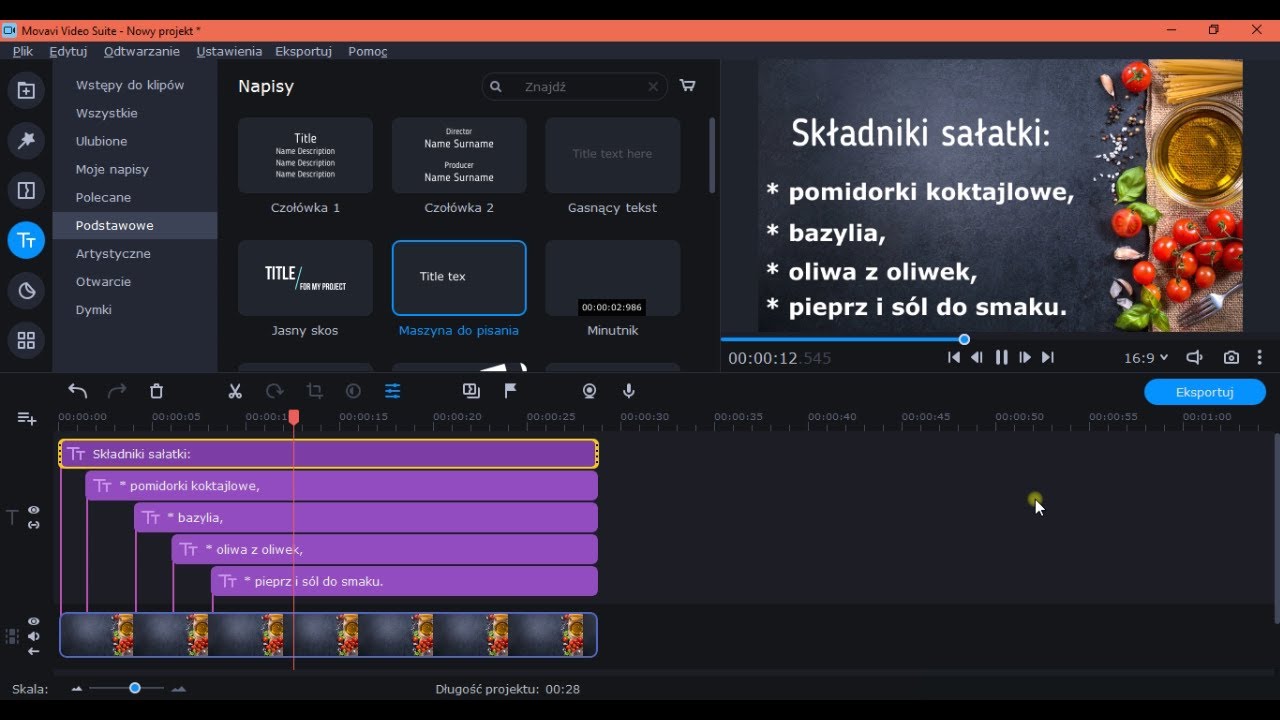
Task: Step back one frame
Action: (x=977, y=357)
